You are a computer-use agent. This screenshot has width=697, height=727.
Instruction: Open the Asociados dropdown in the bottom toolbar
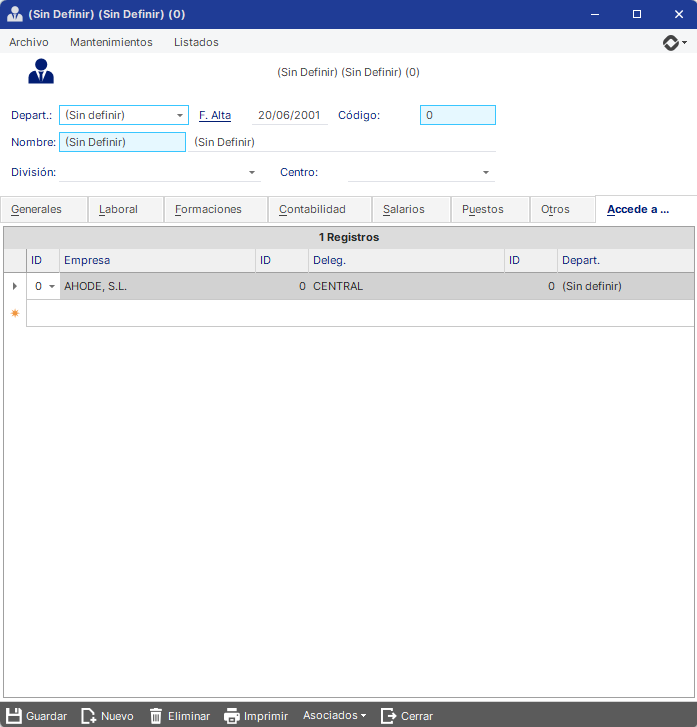click(x=334, y=715)
